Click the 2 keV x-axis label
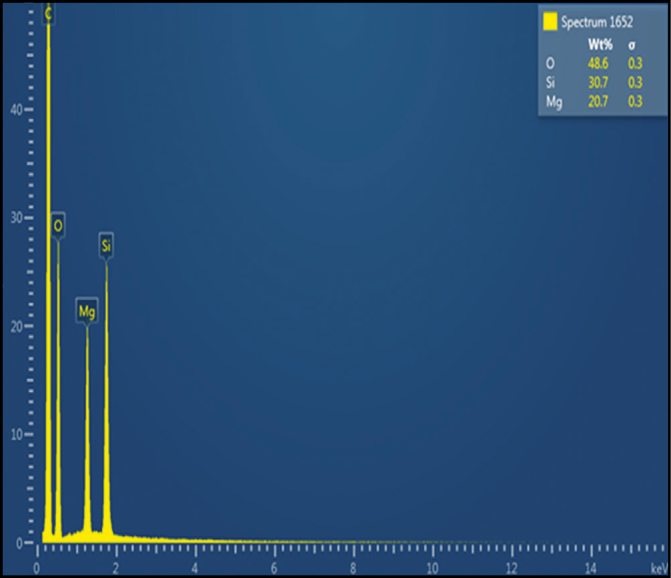Viewport: 671px width, 578px height. pyautogui.click(x=116, y=568)
